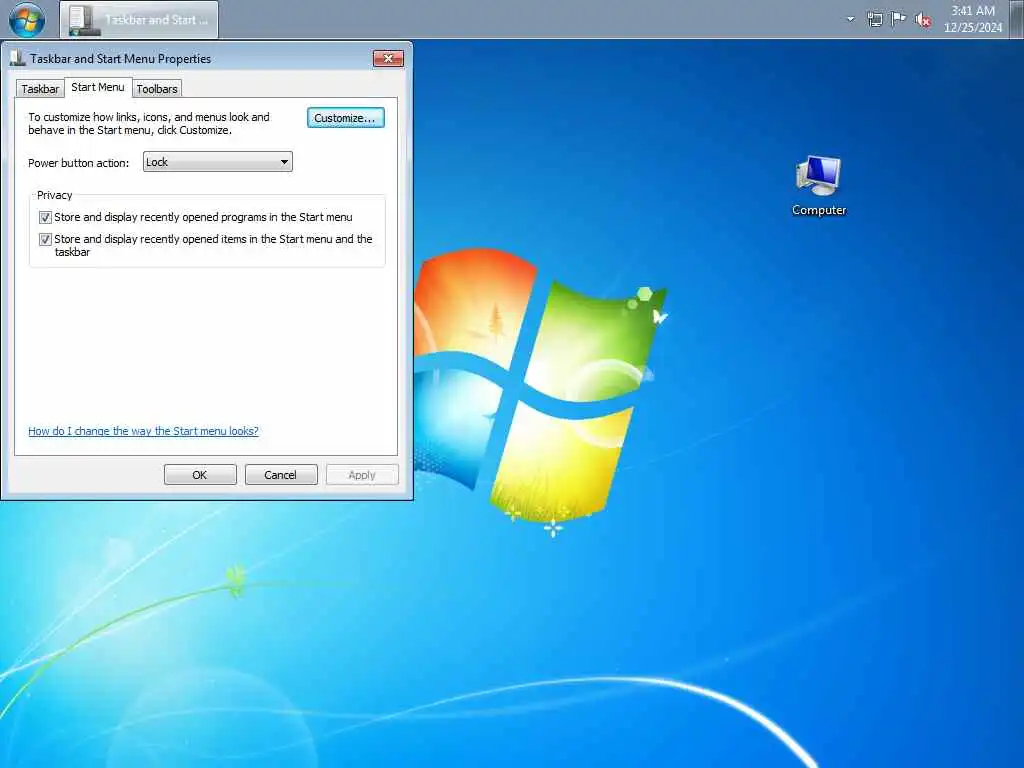The height and width of the screenshot is (768, 1024).
Task: Open the Start menu looks help link
Action: pos(143,431)
